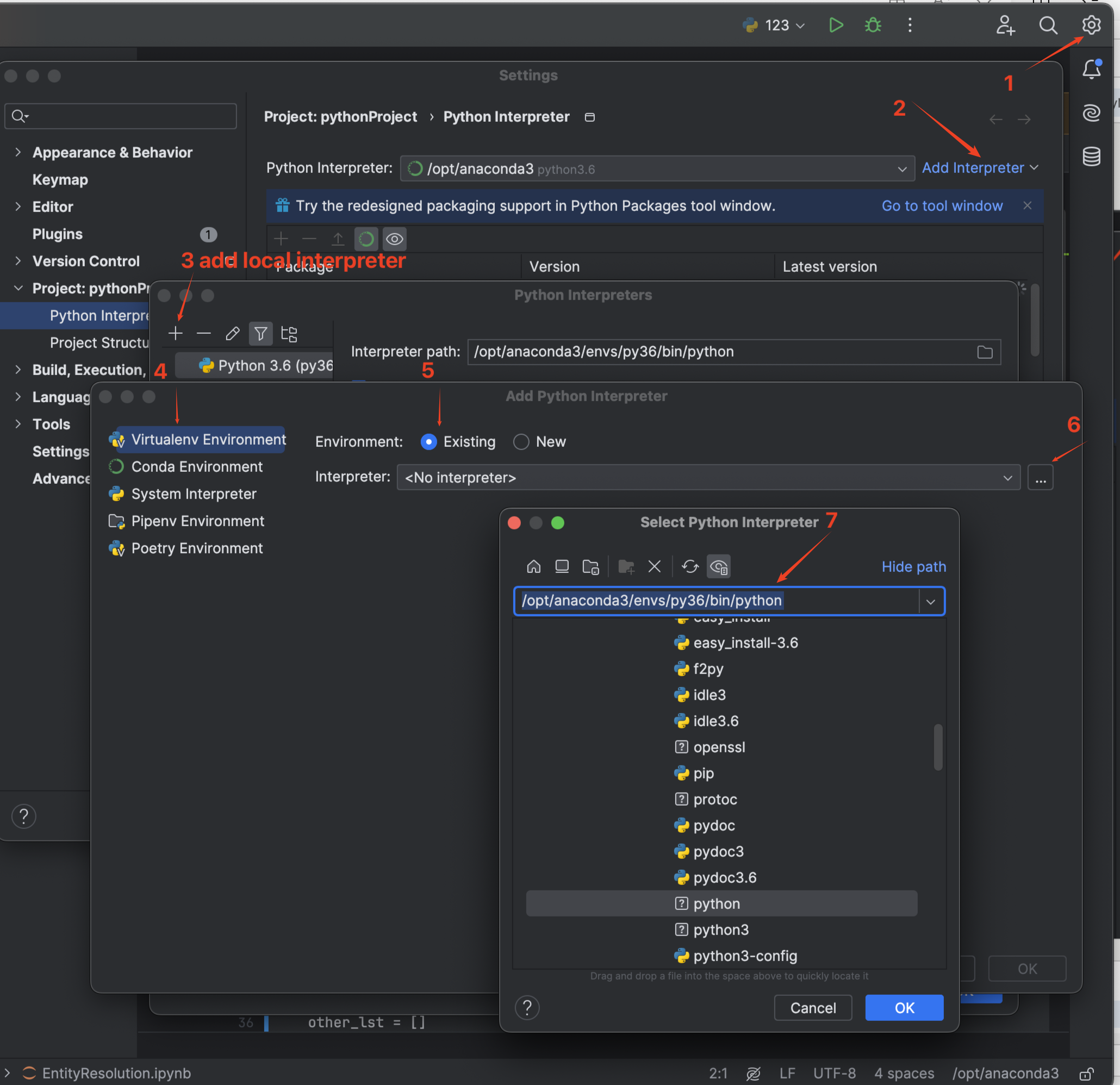Select System Interpreter in environment list
Viewport: 1120px width, 1085px height.
click(x=194, y=494)
